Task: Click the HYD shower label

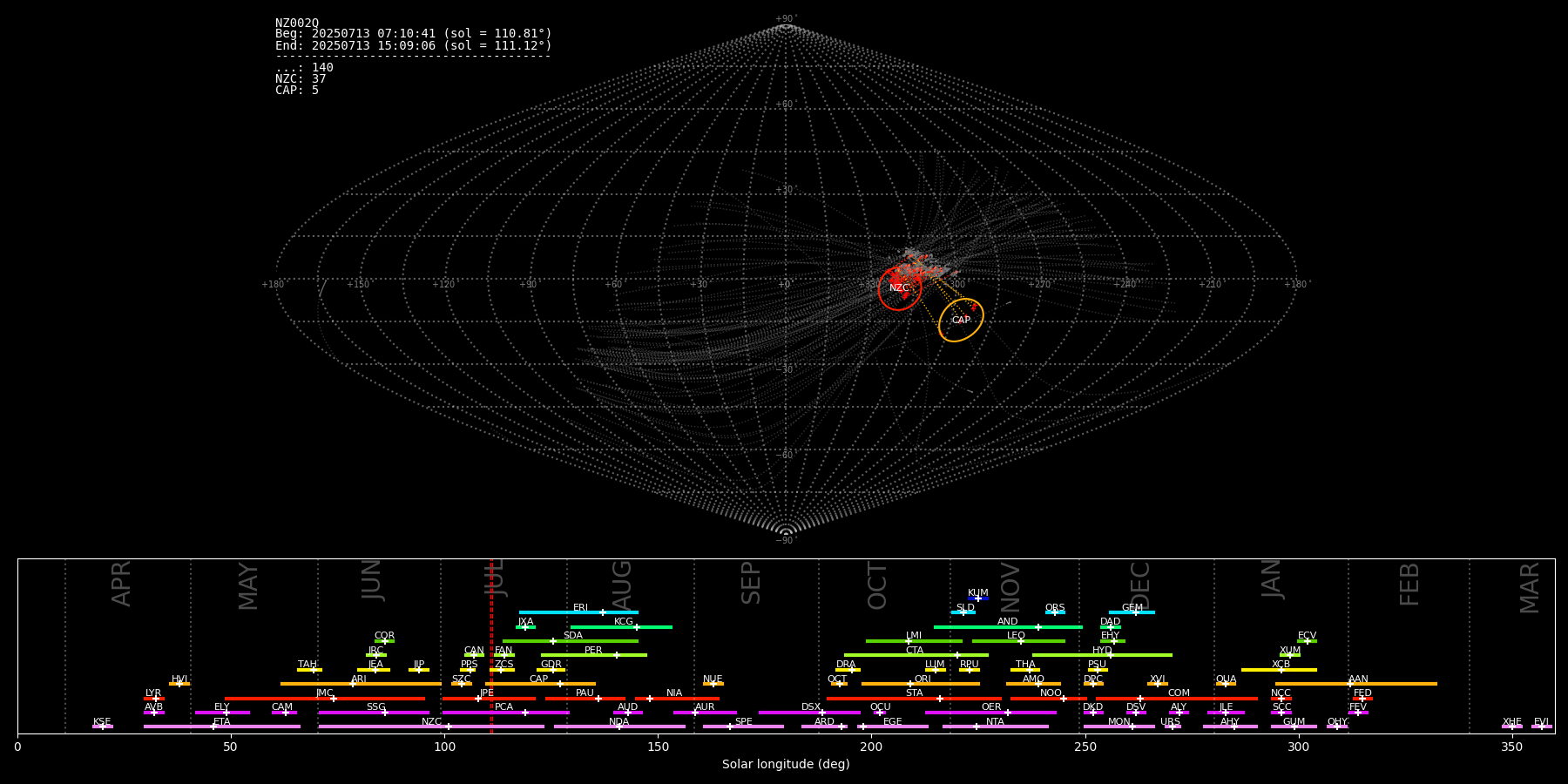Action: click(1102, 650)
